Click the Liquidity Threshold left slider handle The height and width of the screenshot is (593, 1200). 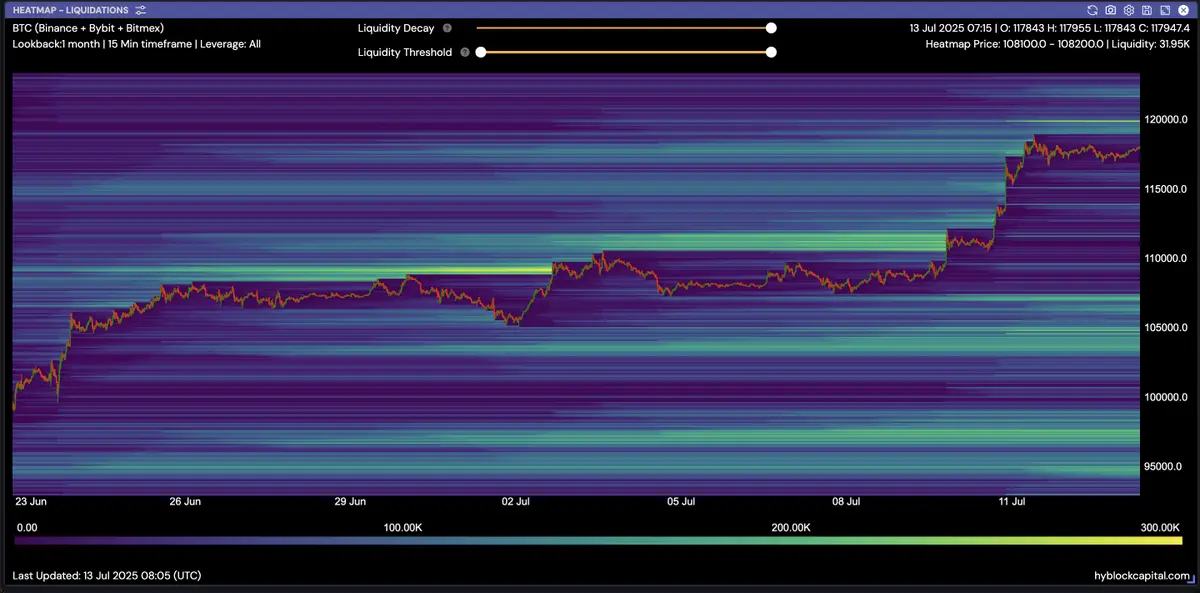click(x=481, y=52)
